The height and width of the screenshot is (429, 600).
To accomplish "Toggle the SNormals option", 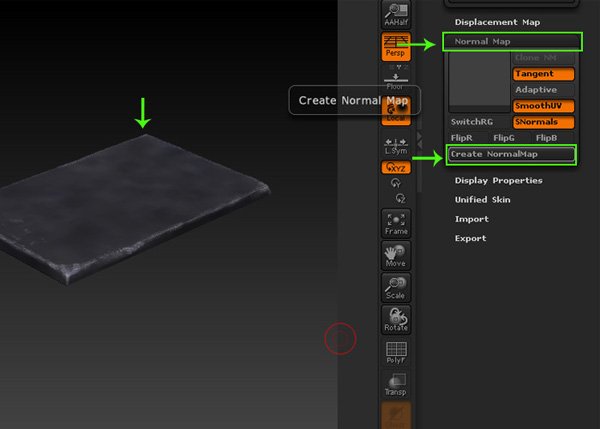I will pyautogui.click(x=543, y=122).
